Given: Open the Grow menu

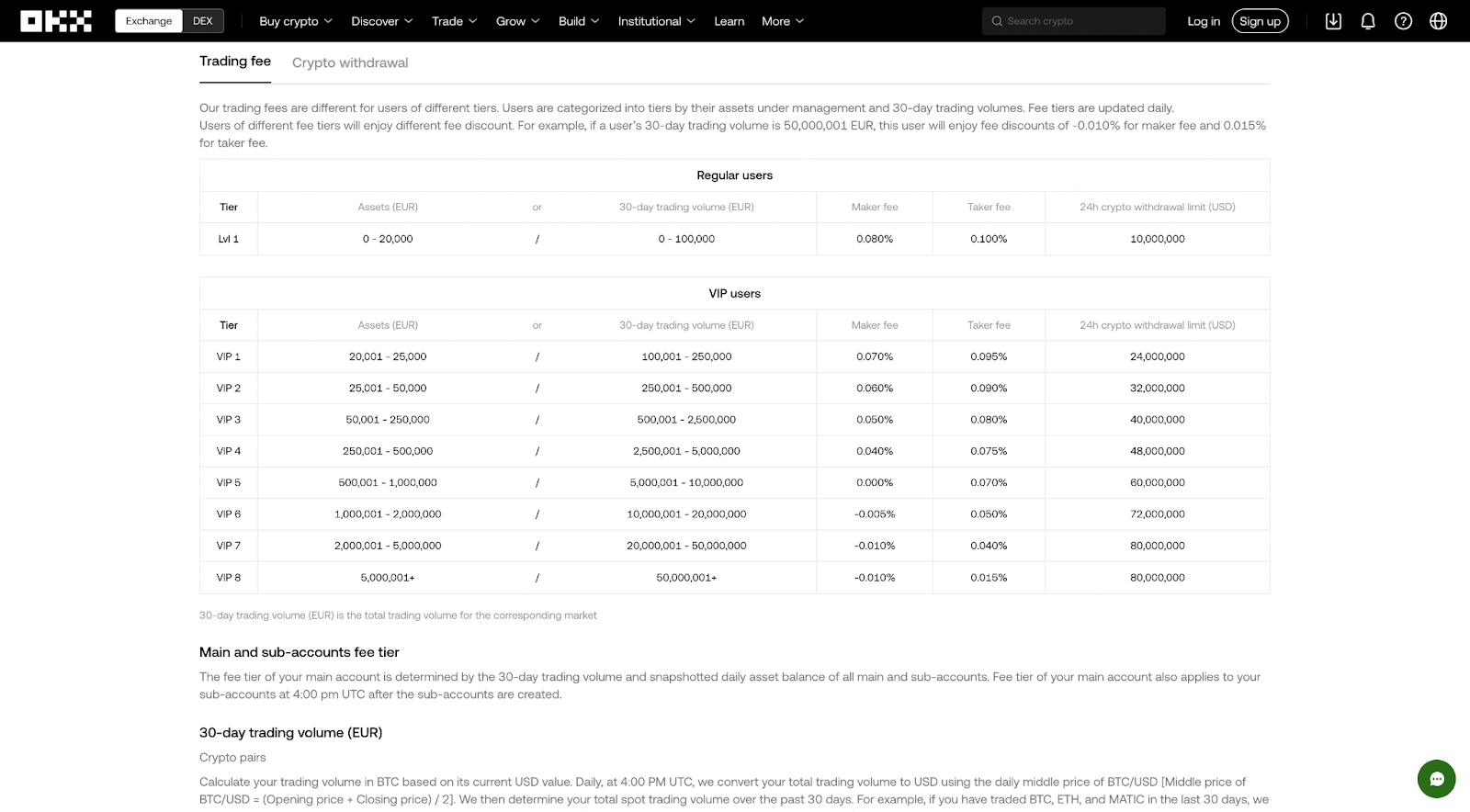Looking at the screenshot, I should coord(517,21).
